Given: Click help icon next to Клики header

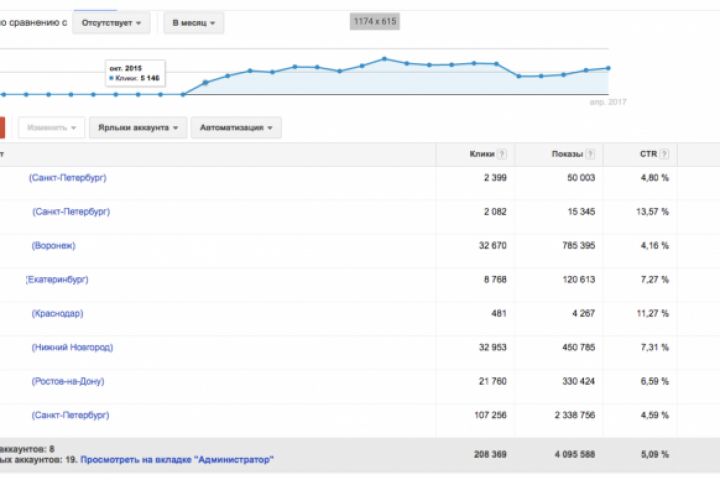Looking at the screenshot, I should click(x=502, y=154).
